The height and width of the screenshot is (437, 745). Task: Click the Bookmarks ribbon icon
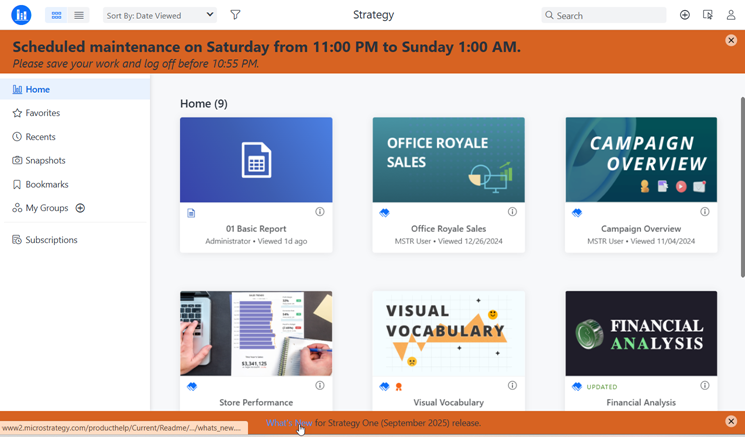pyautogui.click(x=17, y=184)
